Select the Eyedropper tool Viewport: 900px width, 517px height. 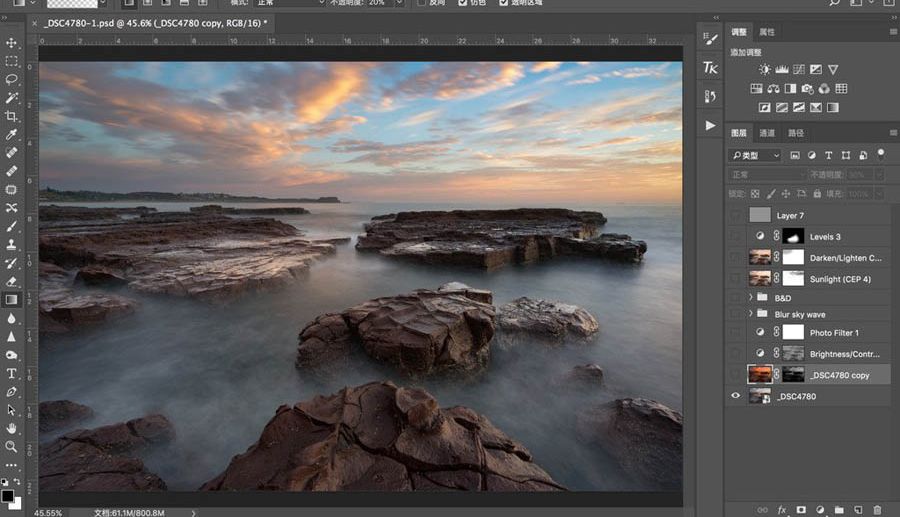(x=11, y=134)
